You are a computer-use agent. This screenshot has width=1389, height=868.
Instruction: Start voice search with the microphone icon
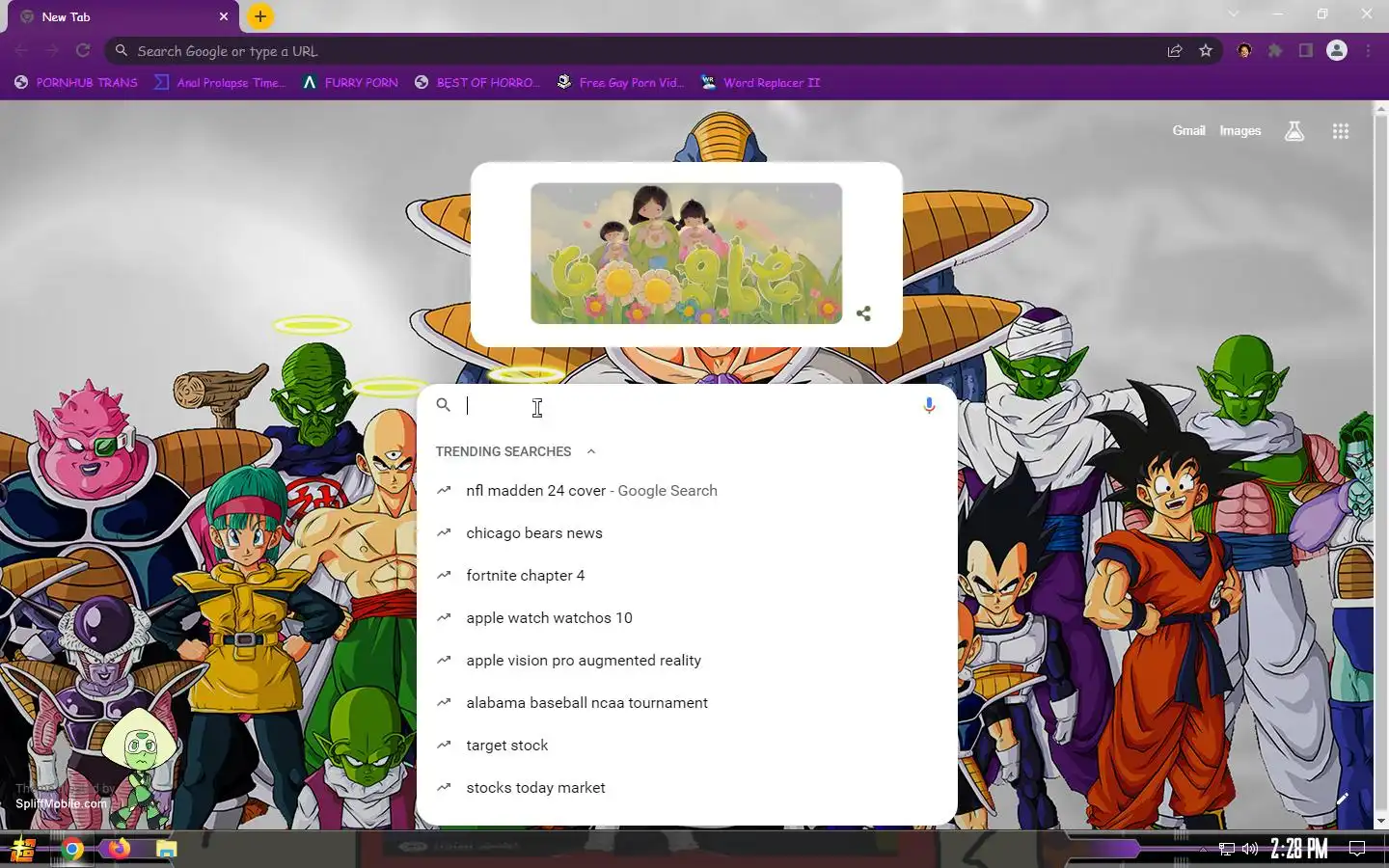[929, 406]
